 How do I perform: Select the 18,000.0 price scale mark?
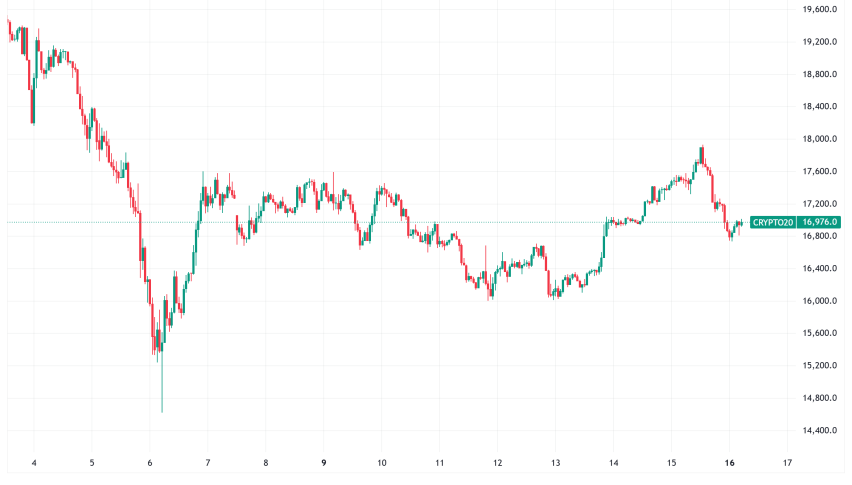pos(821,140)
